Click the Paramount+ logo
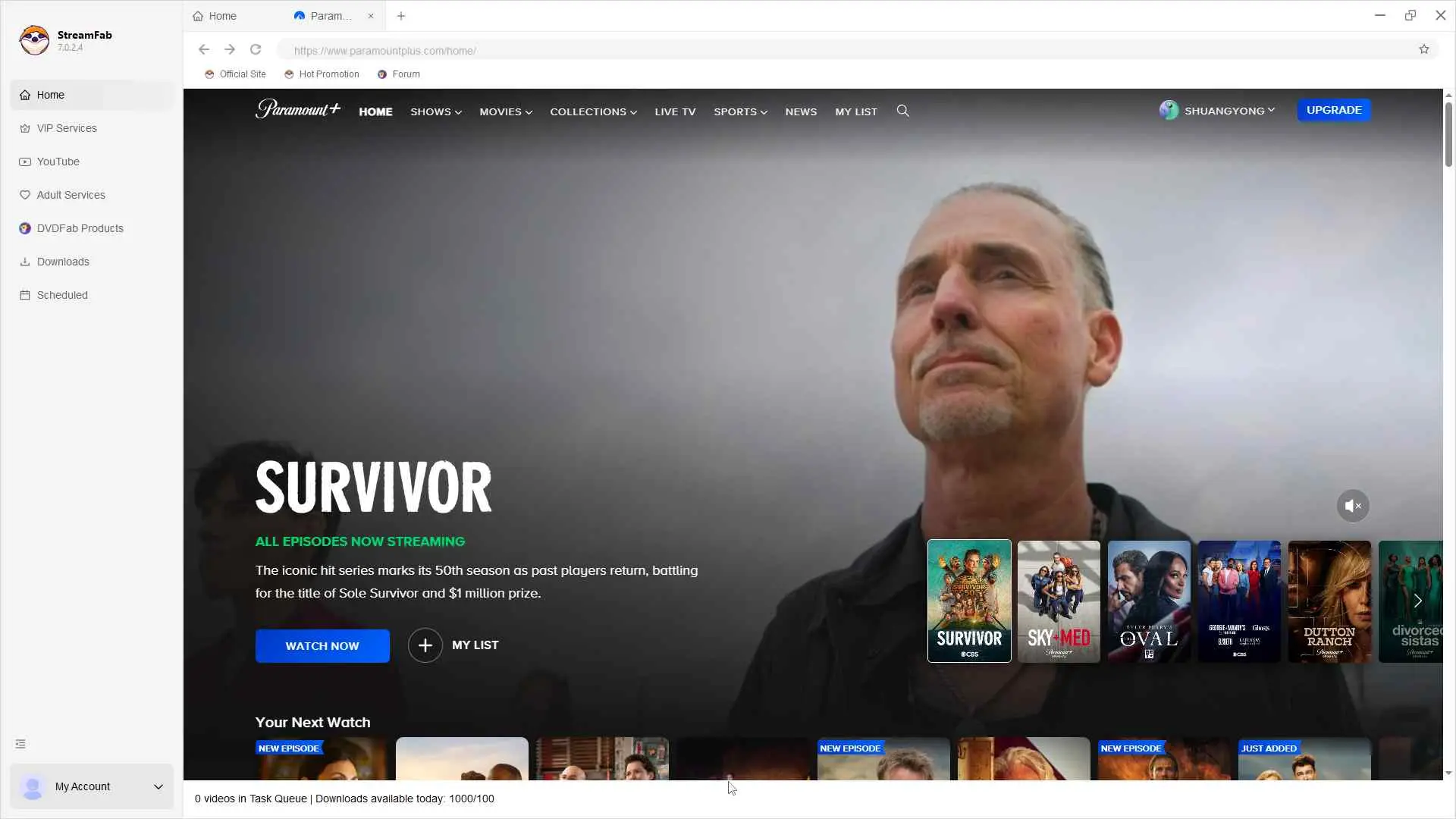1456x819 pixels. pyautogui.click(x=298, y=109)
